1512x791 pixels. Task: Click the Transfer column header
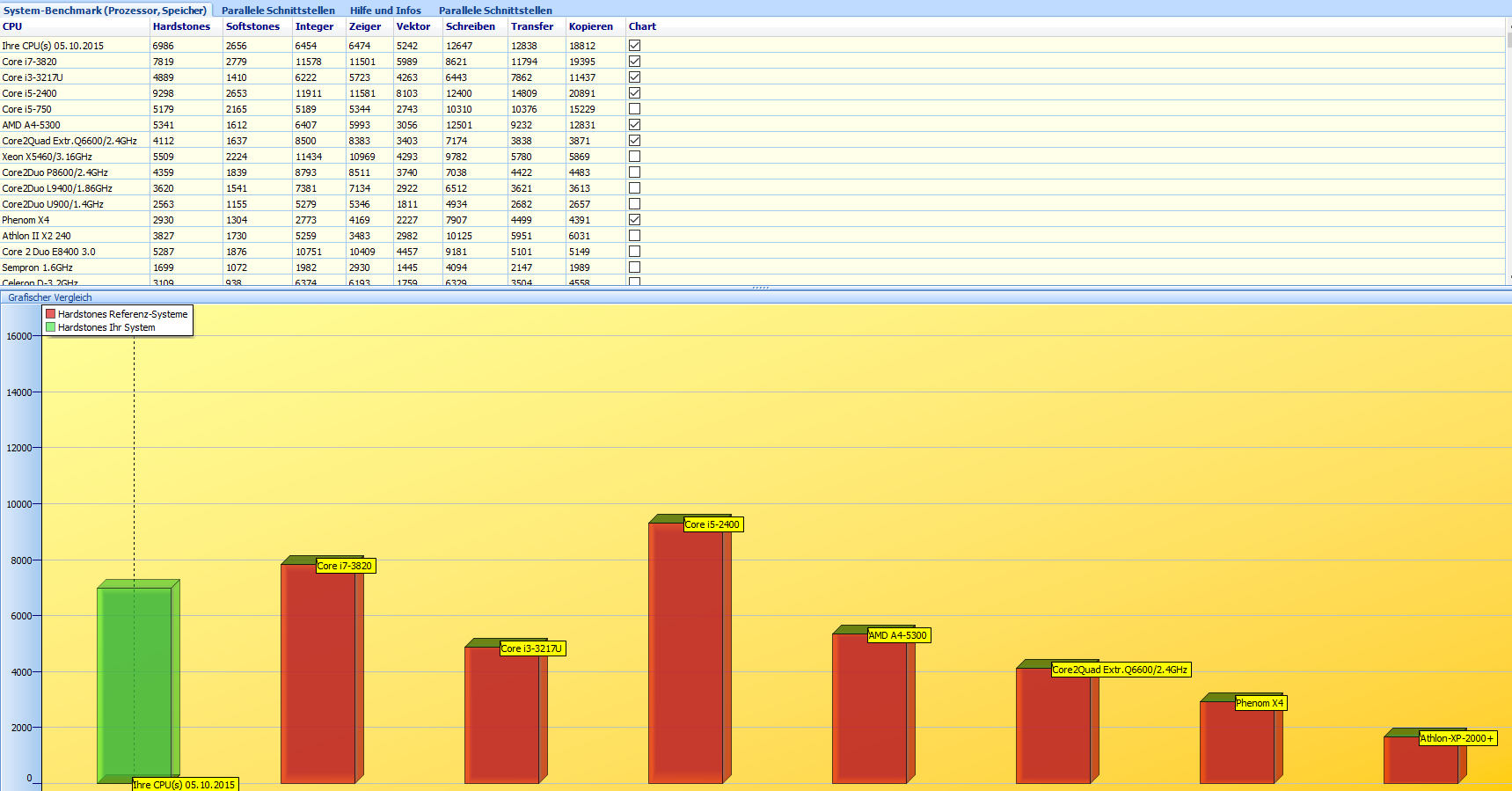coord(532,26)
